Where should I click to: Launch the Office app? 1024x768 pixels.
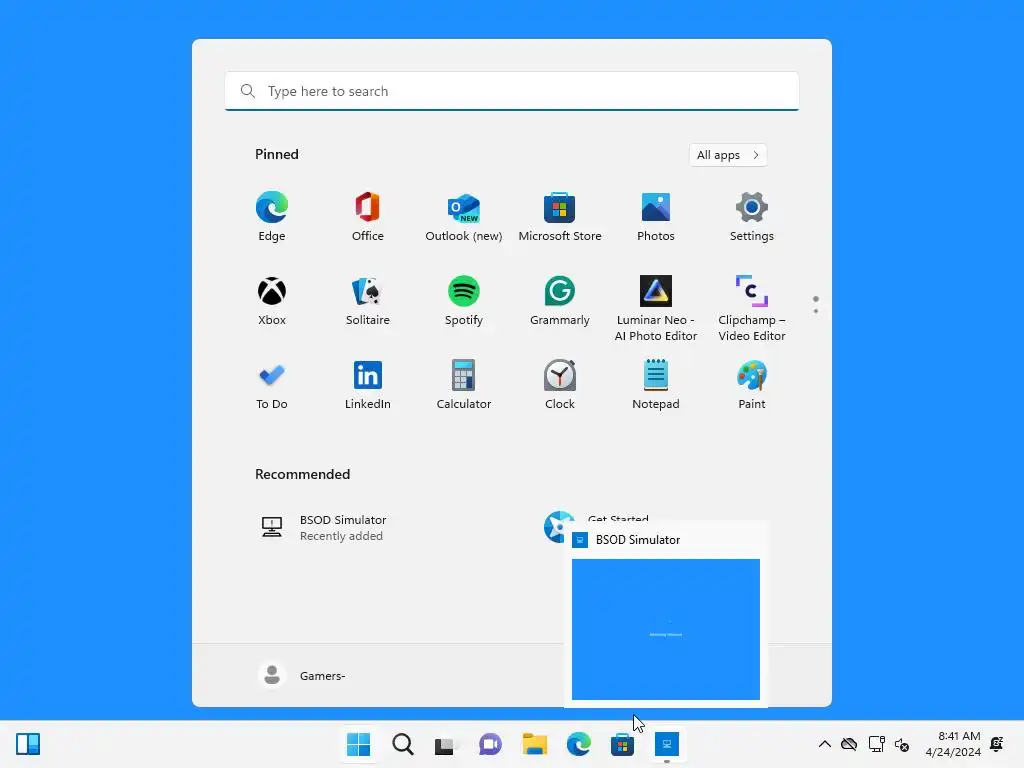368,217
